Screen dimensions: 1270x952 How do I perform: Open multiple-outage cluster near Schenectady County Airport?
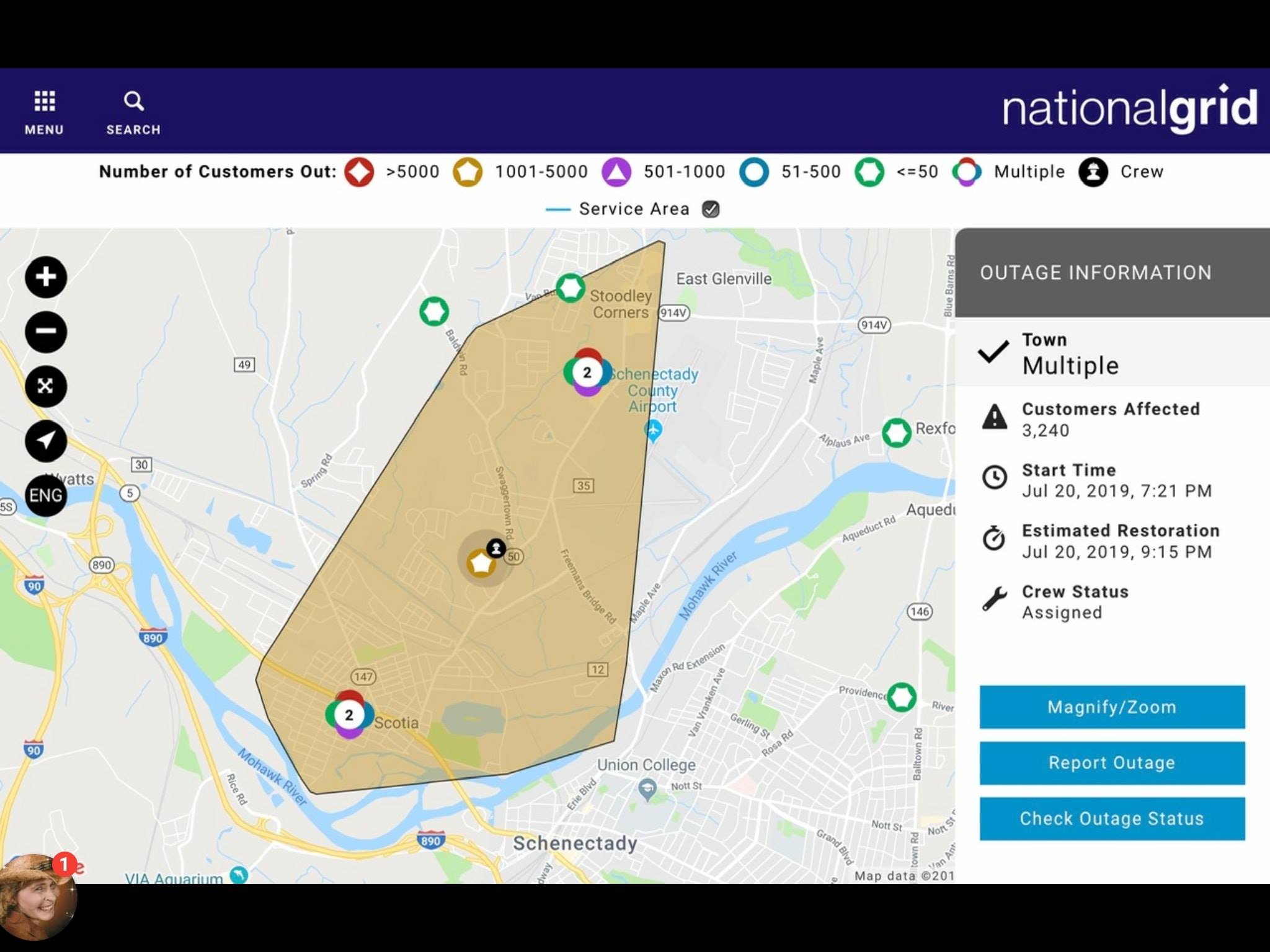pyautogui.click(x=587, y=372)
